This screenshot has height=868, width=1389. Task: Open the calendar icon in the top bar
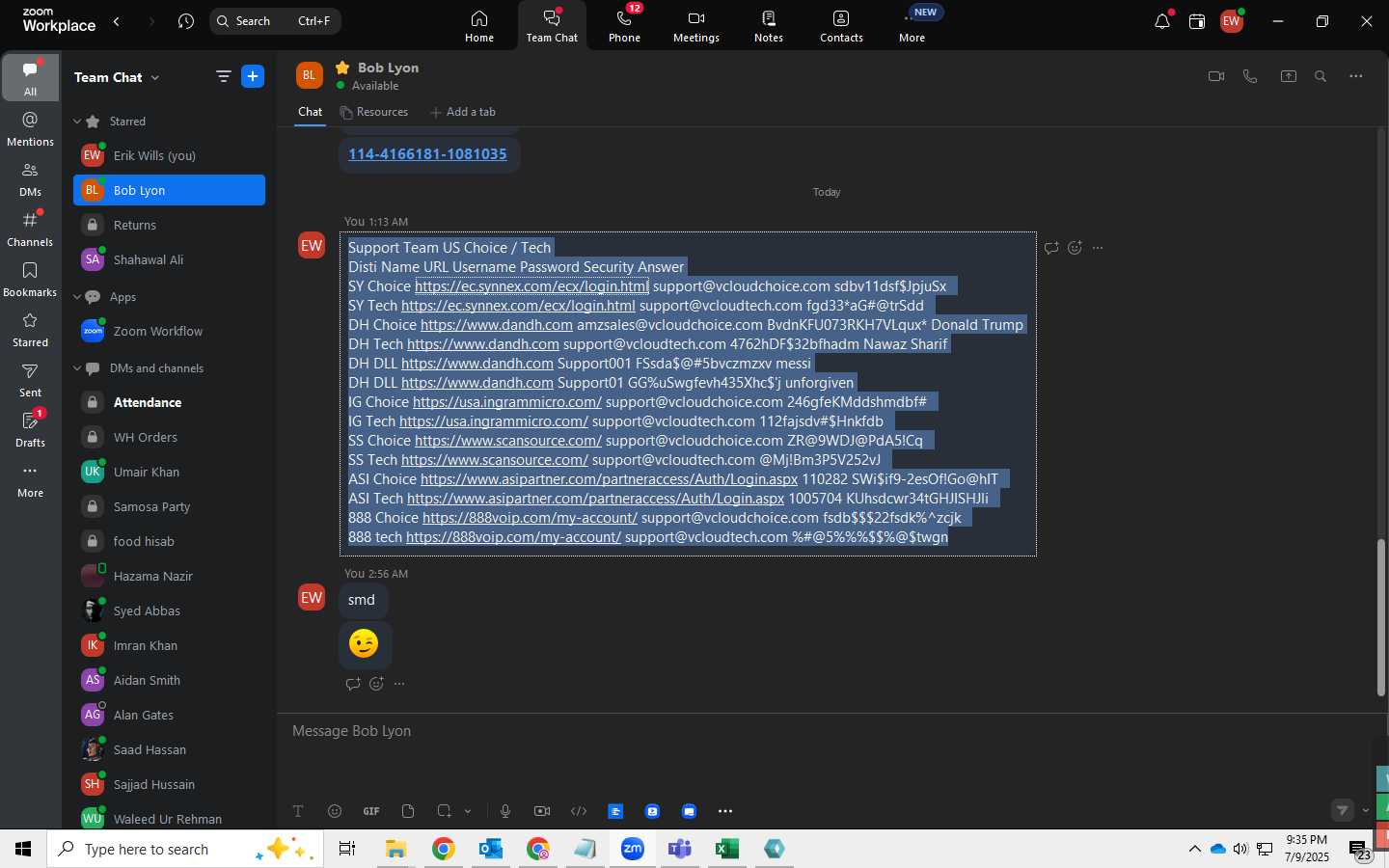pos(1197,21)
